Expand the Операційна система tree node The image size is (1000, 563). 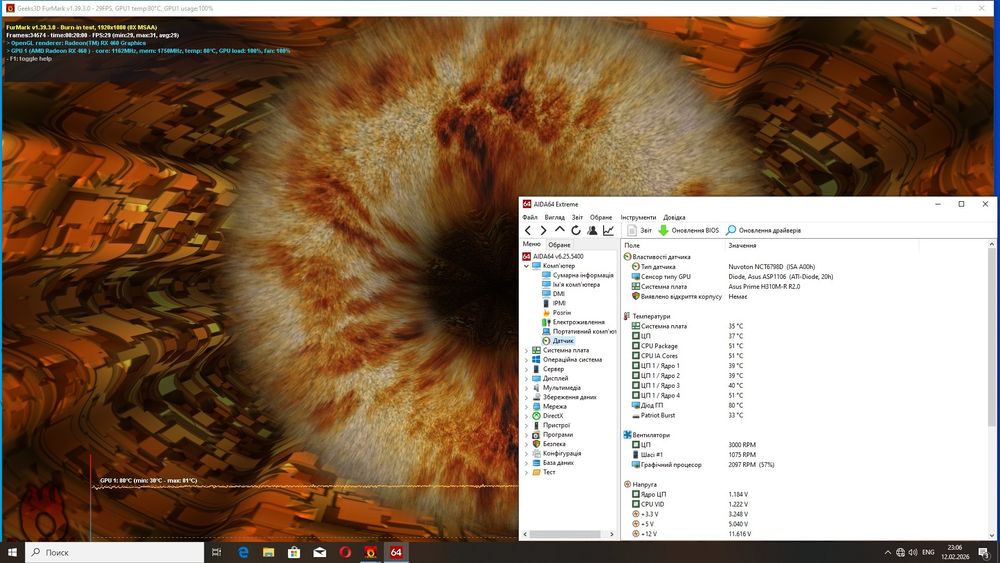[x=526, y=360]
